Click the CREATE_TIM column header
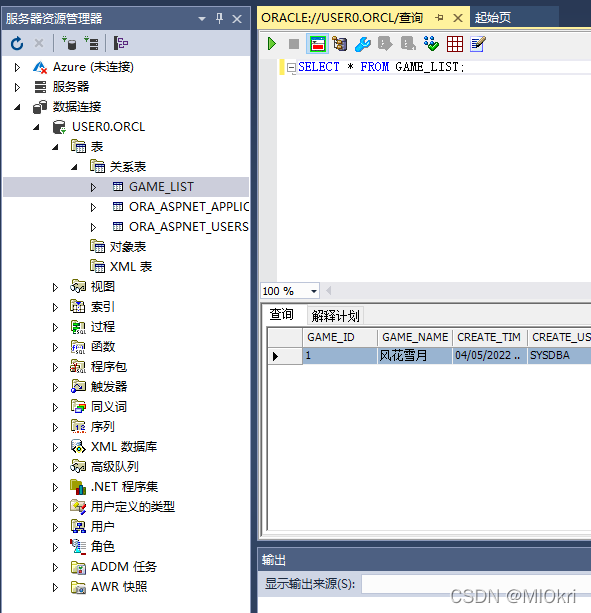Screen dimensions: 591x613 (x=490, y=337)
